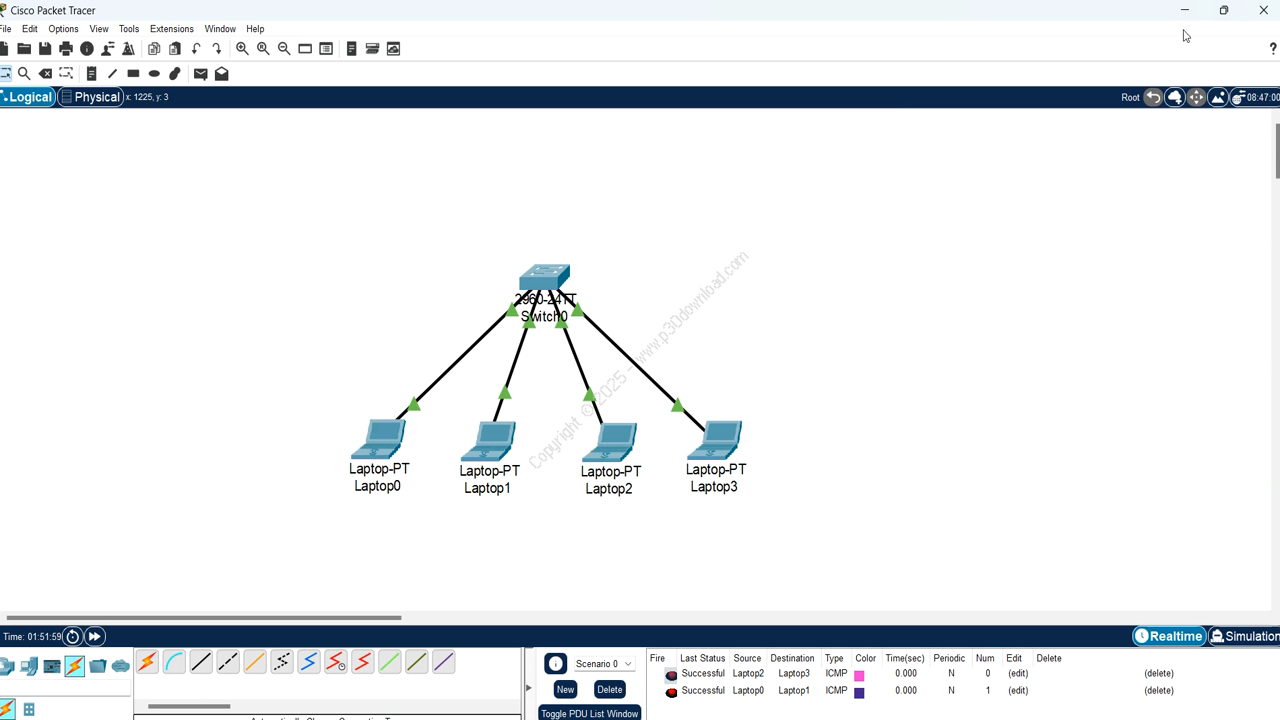This screenshot has width=1280, height=720.
Task: Select the Console cable (light blue curve)
Action: [174, 662]
